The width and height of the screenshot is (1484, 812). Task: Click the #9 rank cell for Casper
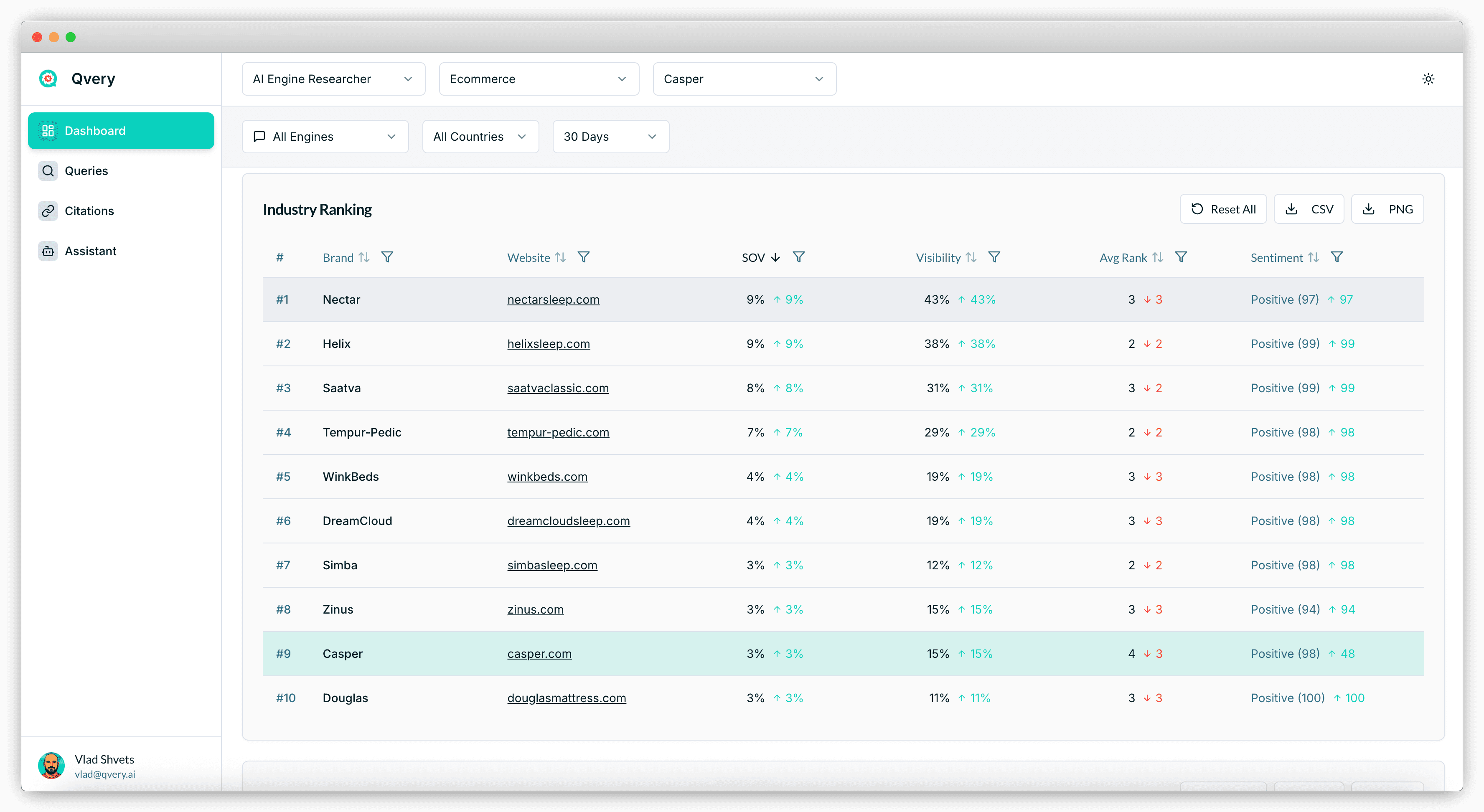point(283,654)
